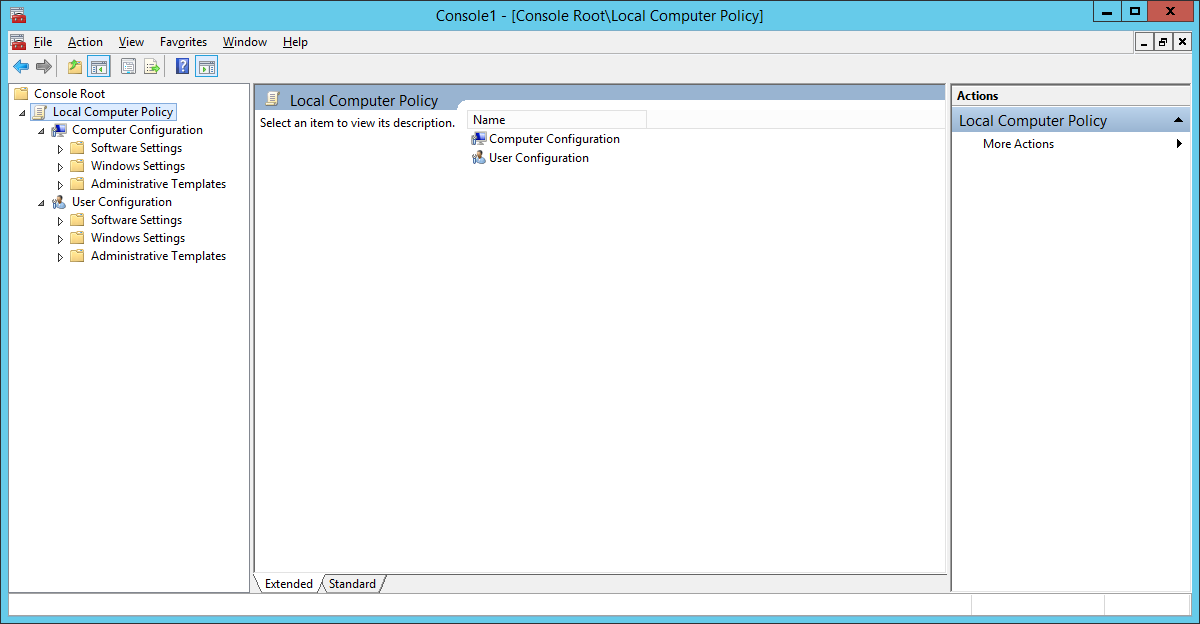This screenshot has height=624, width=1200.
Task: Expand Software Settings under Computer Configuration
Action: [x=60, y=149]
